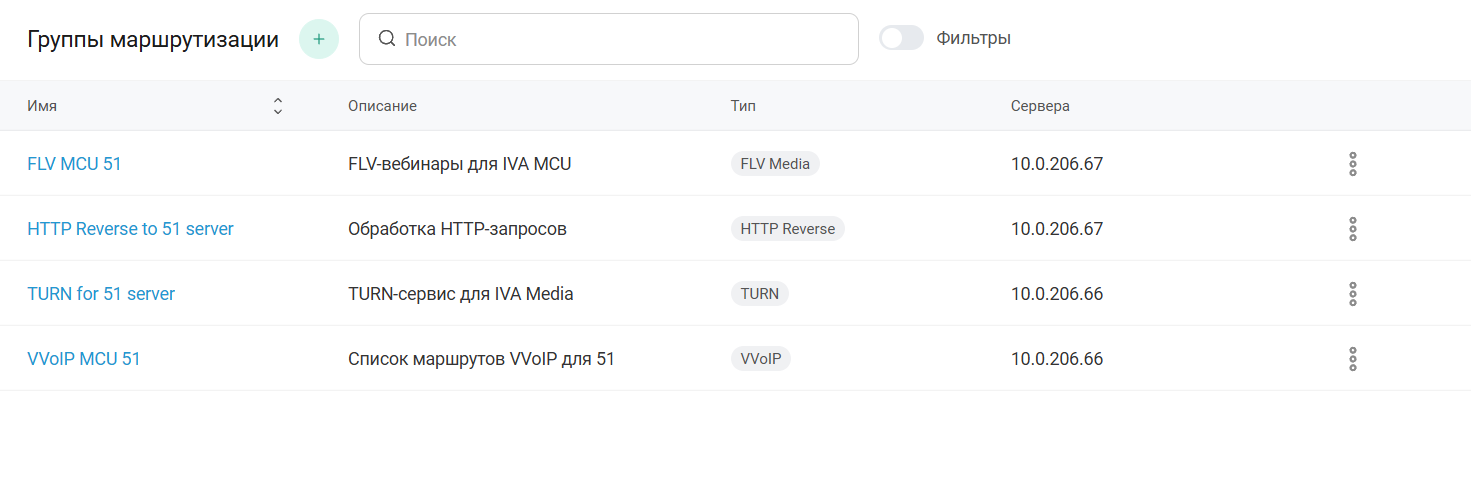Open the three-dot menu for HTTP Reverse row
This screenshot has width=1471, height=484.
click(1352, 229)
